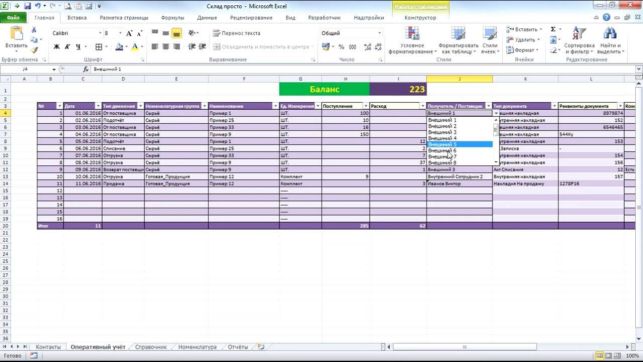Toggle bold formatting (Ж)

pos(57,47)
